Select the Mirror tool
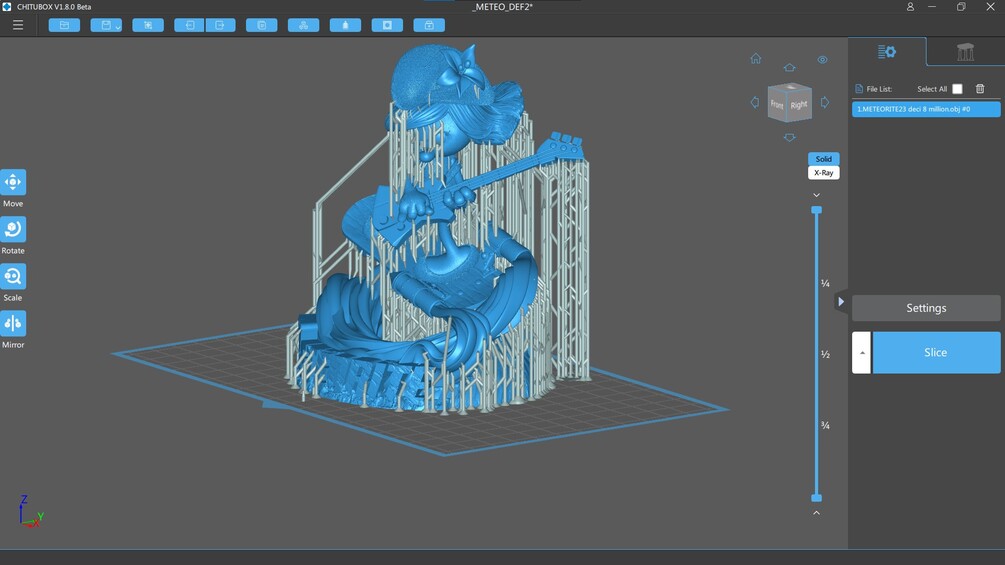 click(13, 323)
